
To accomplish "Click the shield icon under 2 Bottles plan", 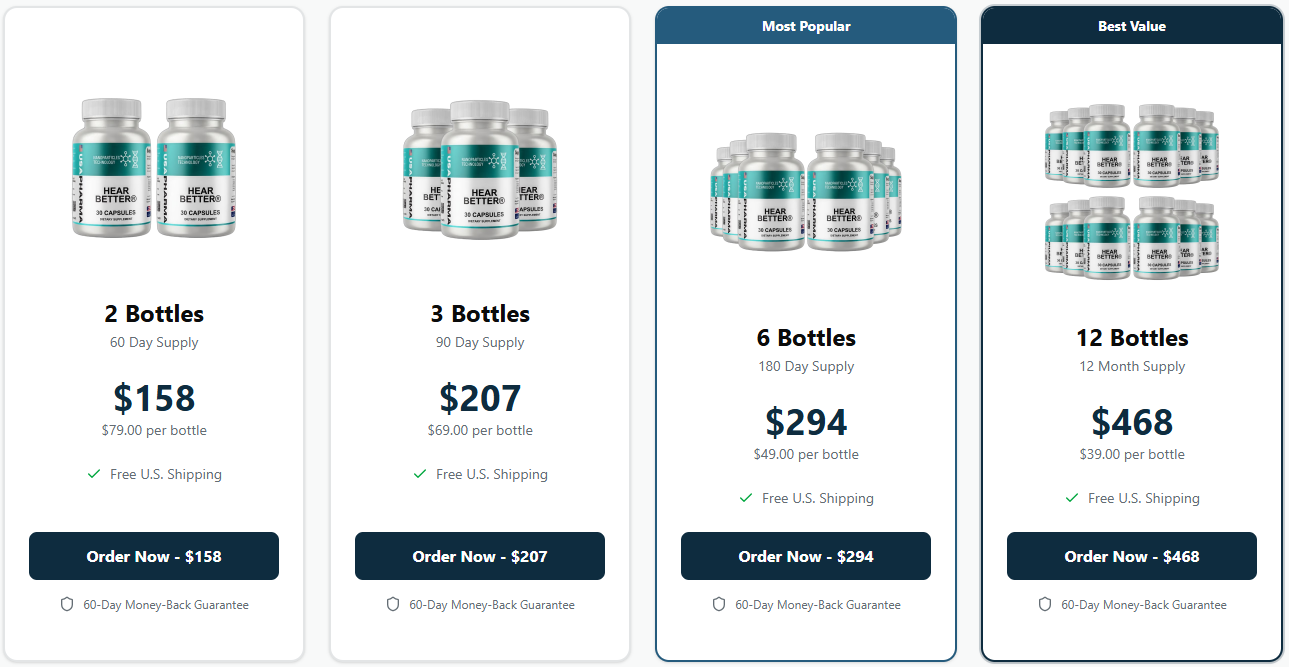I will click(x=66, y=604).
